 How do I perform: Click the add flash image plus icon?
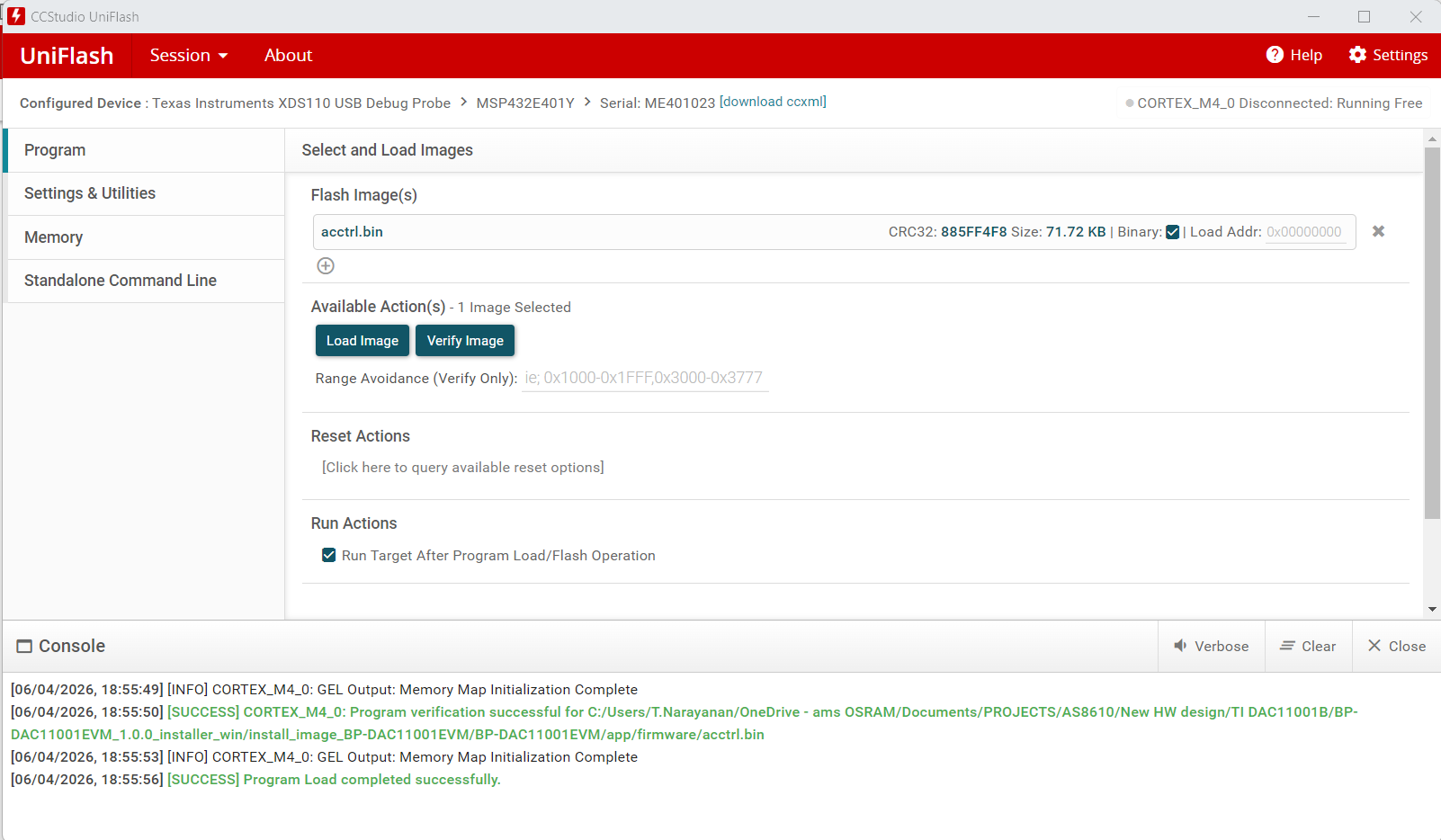(x=326, y=265)
